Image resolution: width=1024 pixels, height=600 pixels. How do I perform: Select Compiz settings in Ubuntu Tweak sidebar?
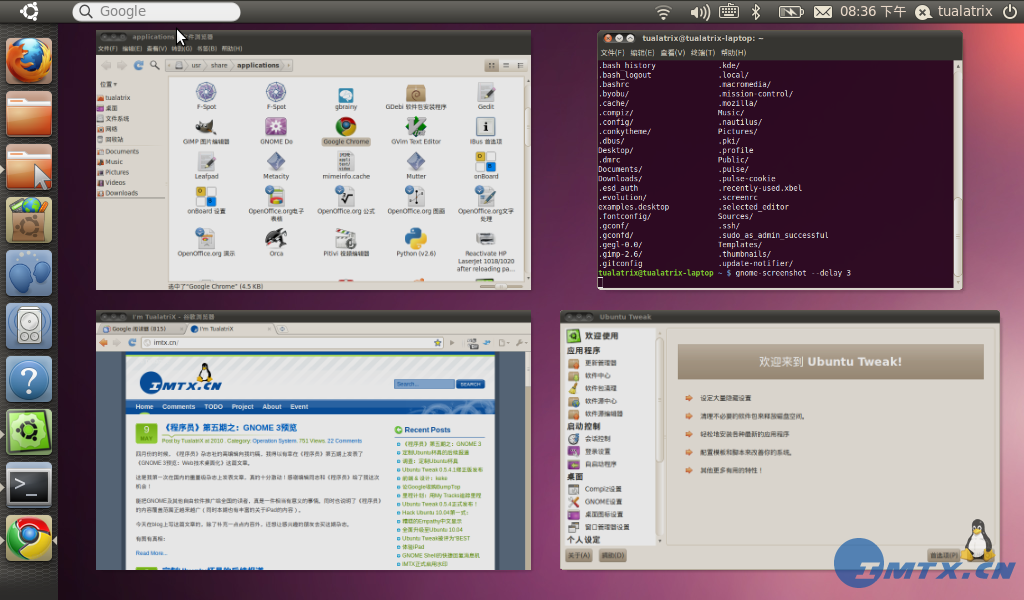[x=602, y=489]
